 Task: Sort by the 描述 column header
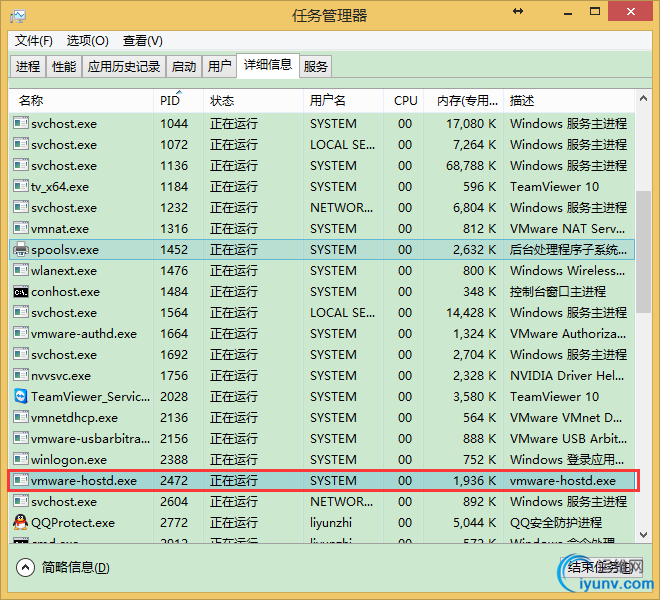569,101
